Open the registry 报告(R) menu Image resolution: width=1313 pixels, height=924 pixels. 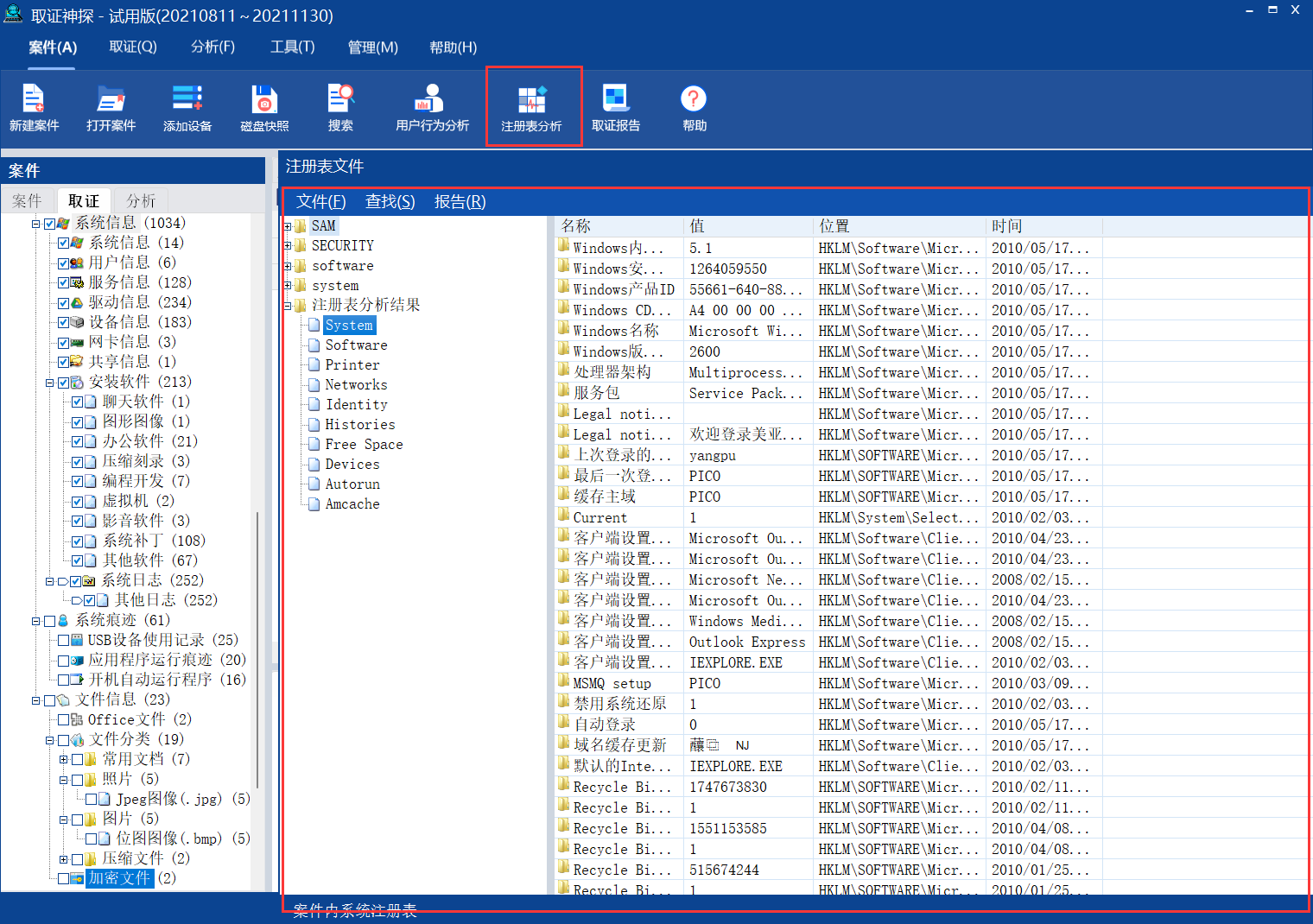(x=460, y=201)
